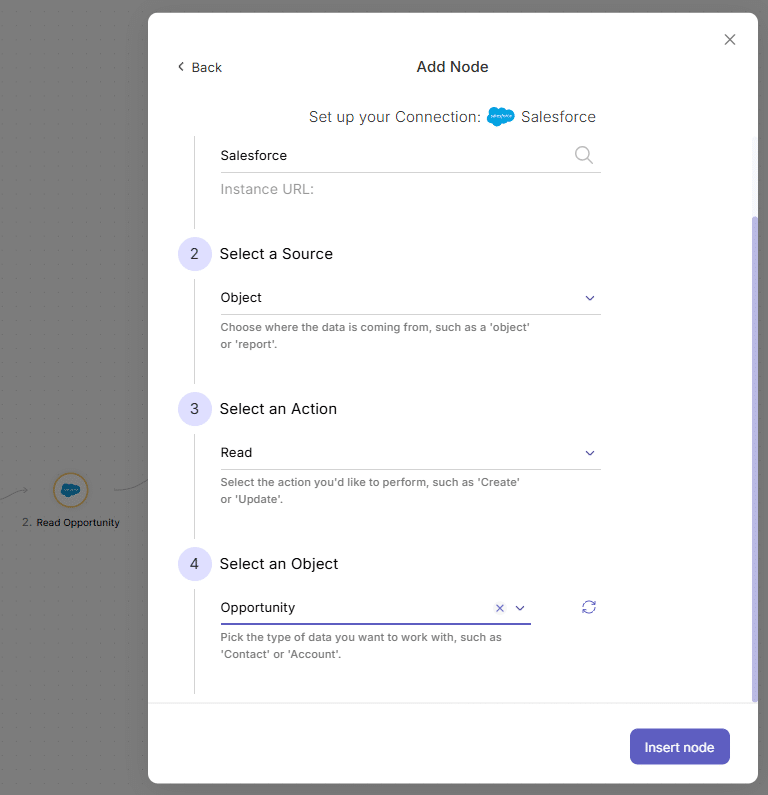The height and width of the screenshot is (795, 768).
Task: Click the 'Select a Source' heading
Action: click(276, 254)
